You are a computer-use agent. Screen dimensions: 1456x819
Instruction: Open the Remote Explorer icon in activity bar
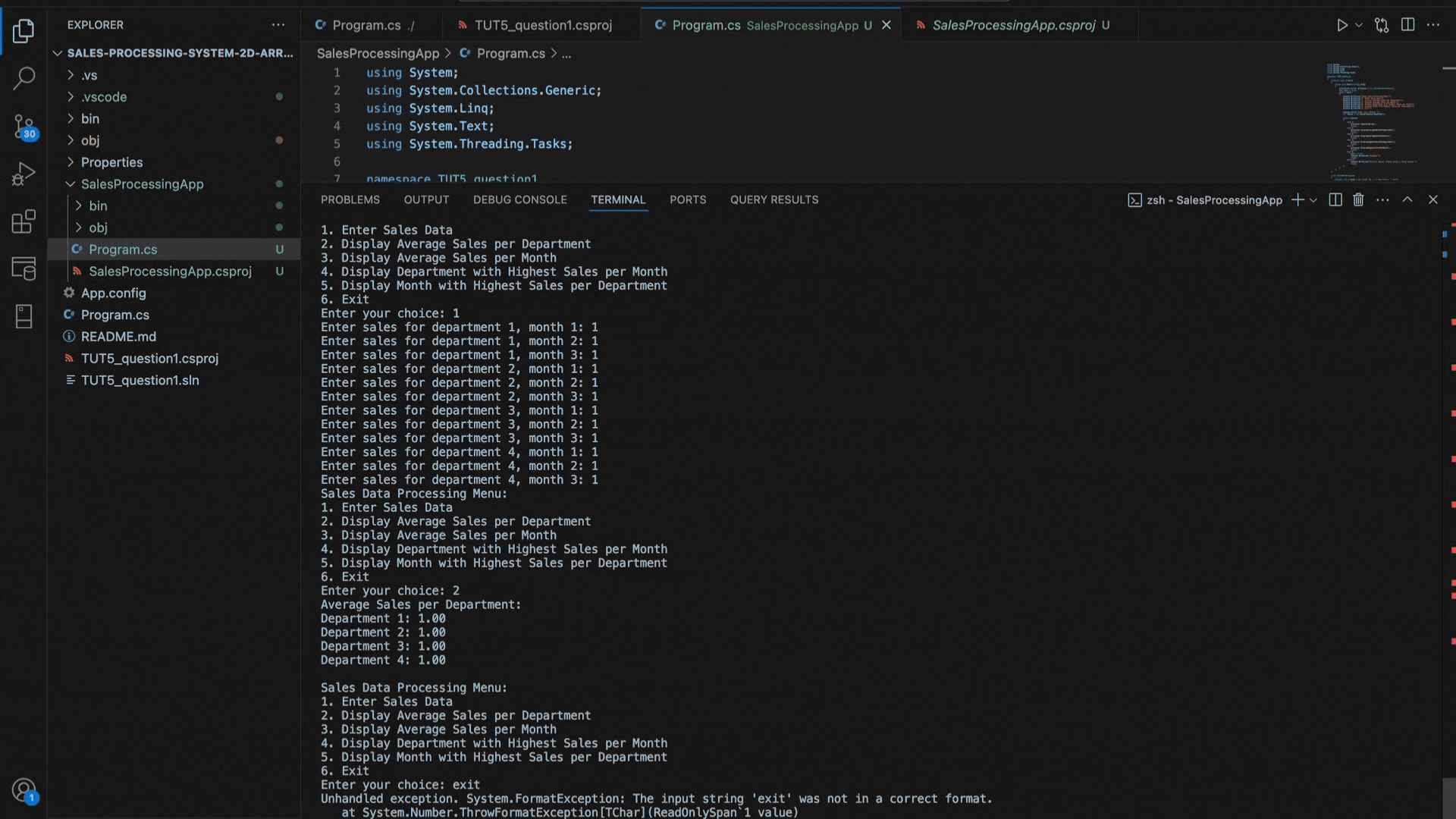24,268
